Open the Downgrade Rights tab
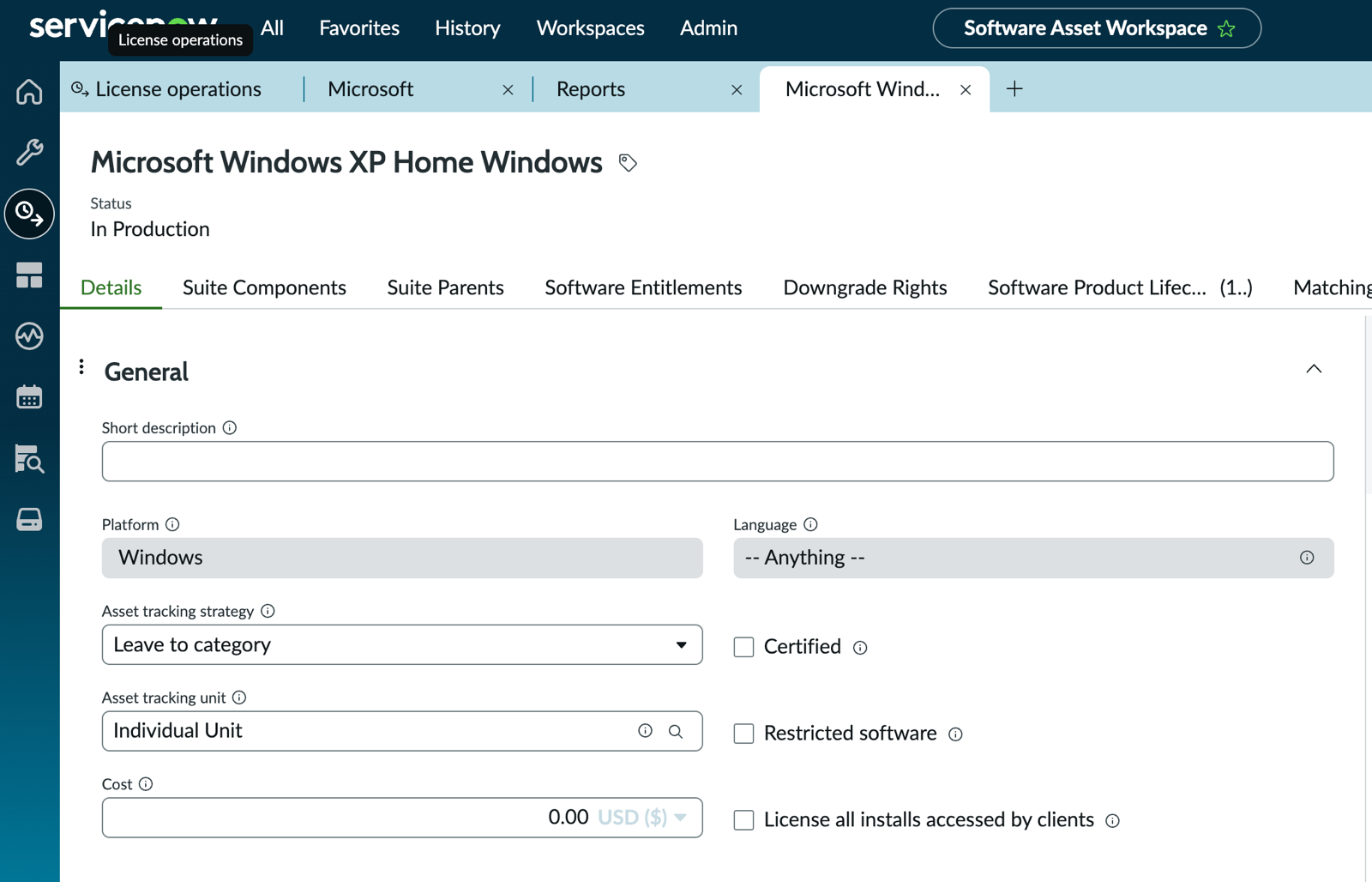Image resolution: width=1372 pixels, height=882 pixels. 864,287
